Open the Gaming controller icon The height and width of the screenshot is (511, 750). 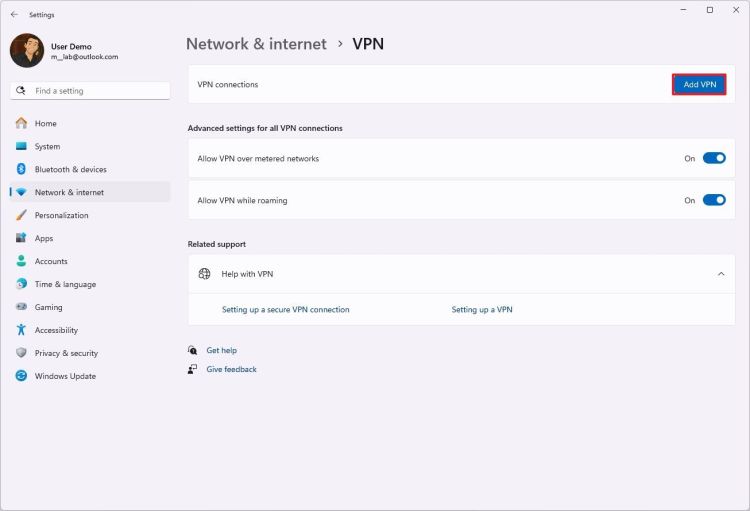point(21,308)
